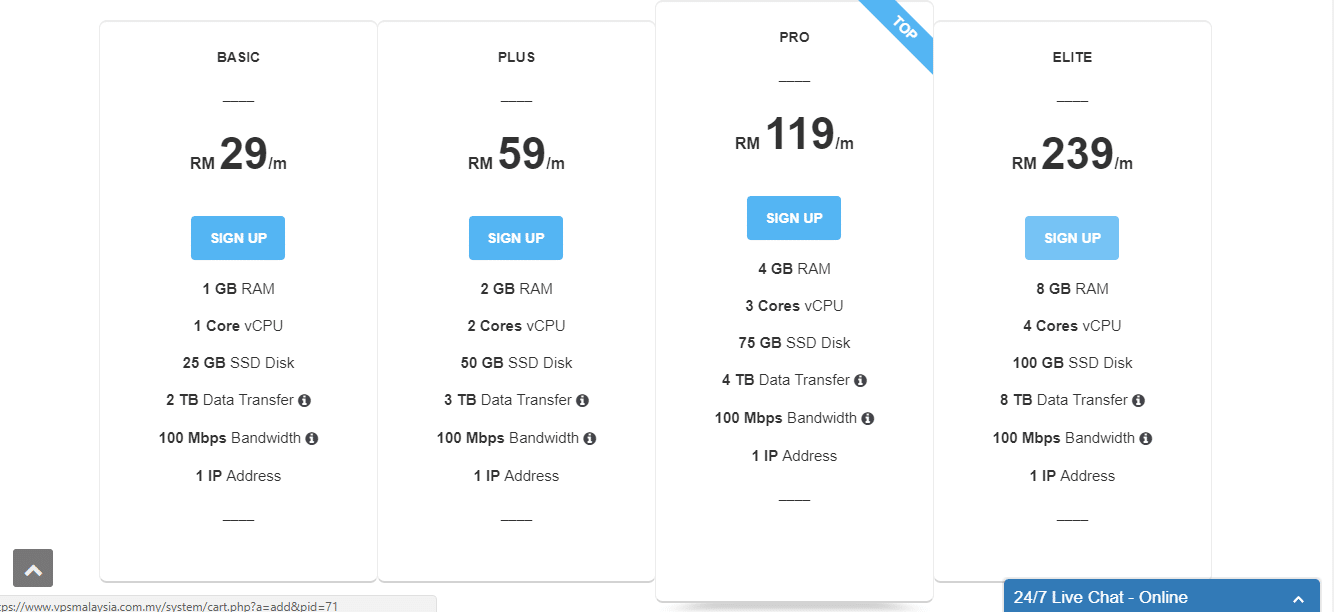Click the info icon beside Basic plan Bandwidth
The width and height of the screenshot is (1334, 612).
click(311, 438)
